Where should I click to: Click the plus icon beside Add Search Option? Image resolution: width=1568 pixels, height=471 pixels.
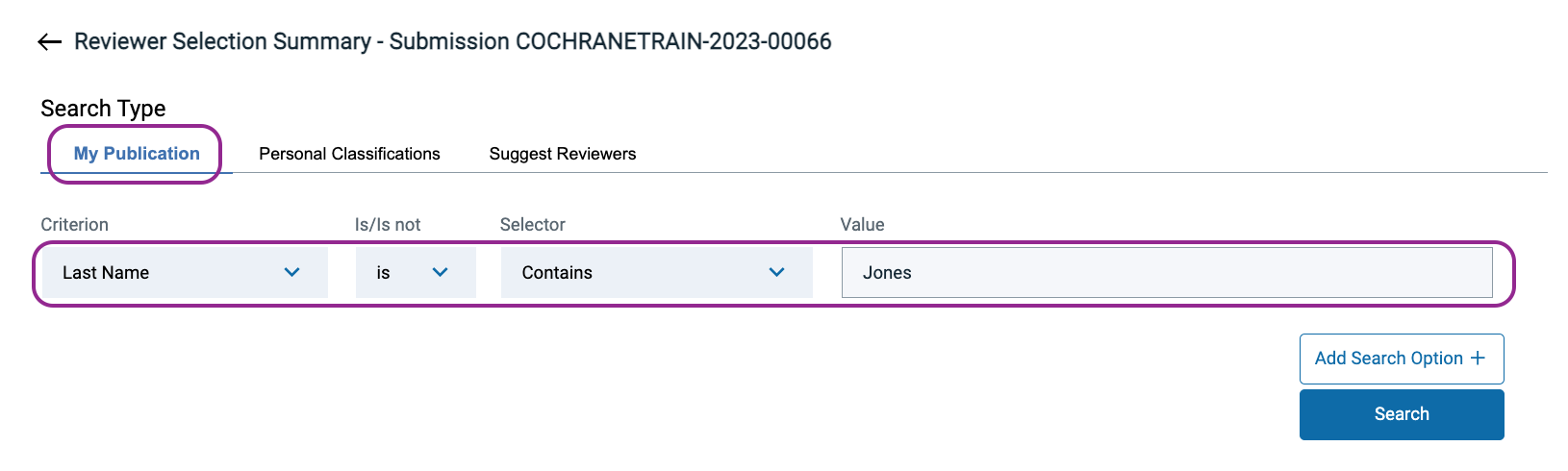[x=1479, y=359]
